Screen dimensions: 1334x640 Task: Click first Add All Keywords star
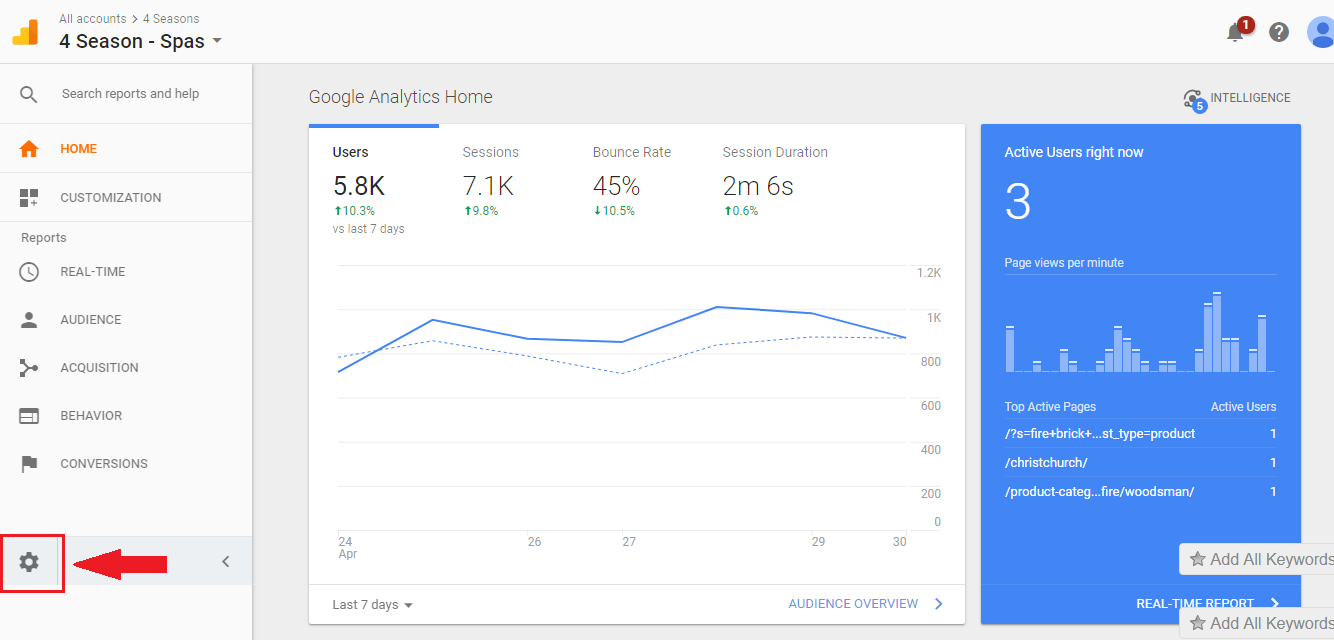[x=1197, y=559]
